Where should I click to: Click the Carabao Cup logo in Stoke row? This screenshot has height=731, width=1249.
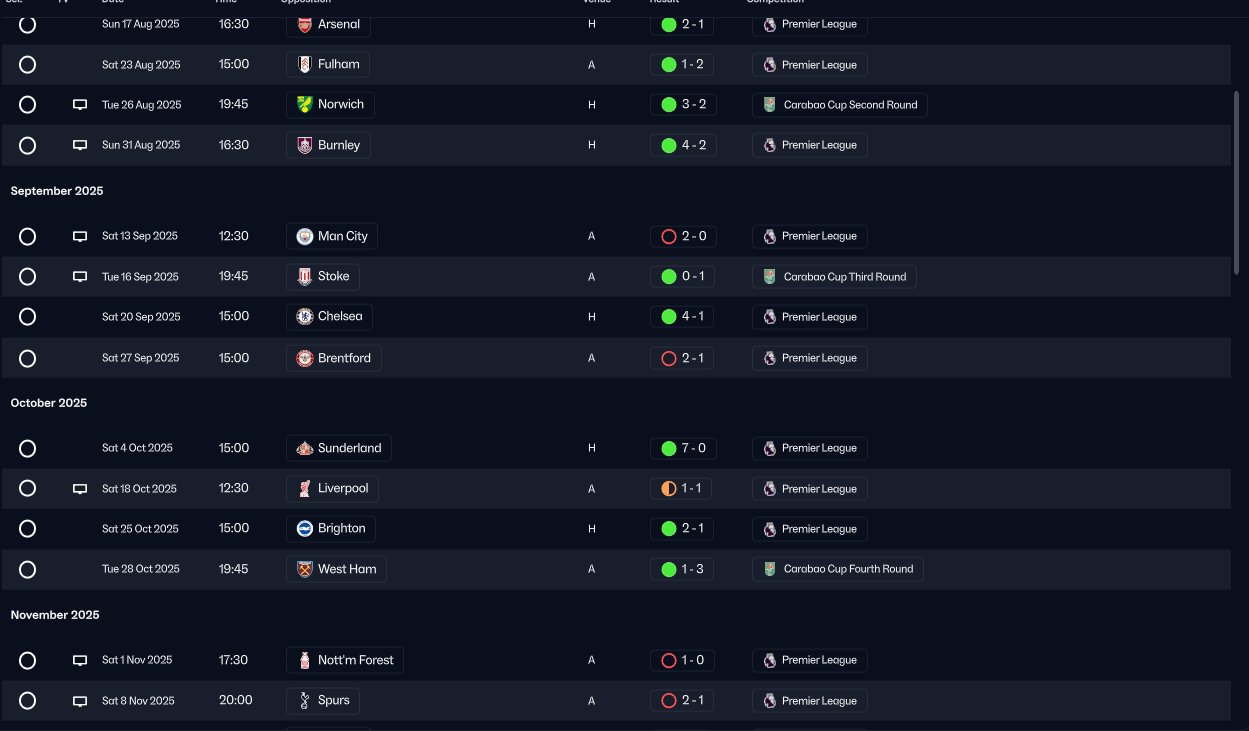point(769,277)
